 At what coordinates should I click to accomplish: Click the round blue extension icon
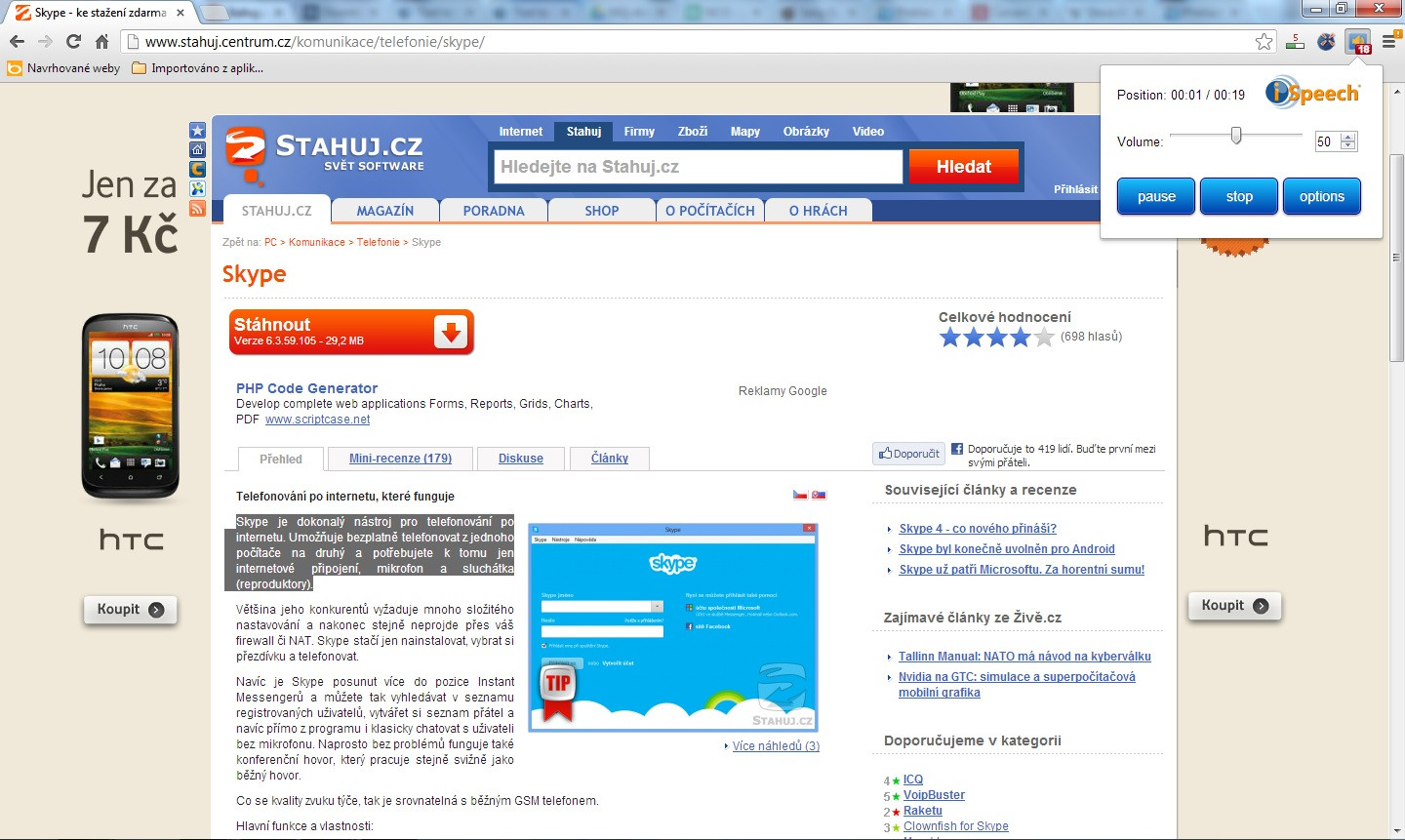click(1326, 41)
